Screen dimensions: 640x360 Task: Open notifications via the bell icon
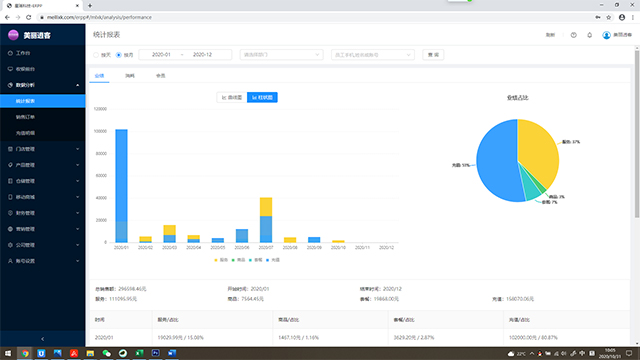tap(589, 35)
